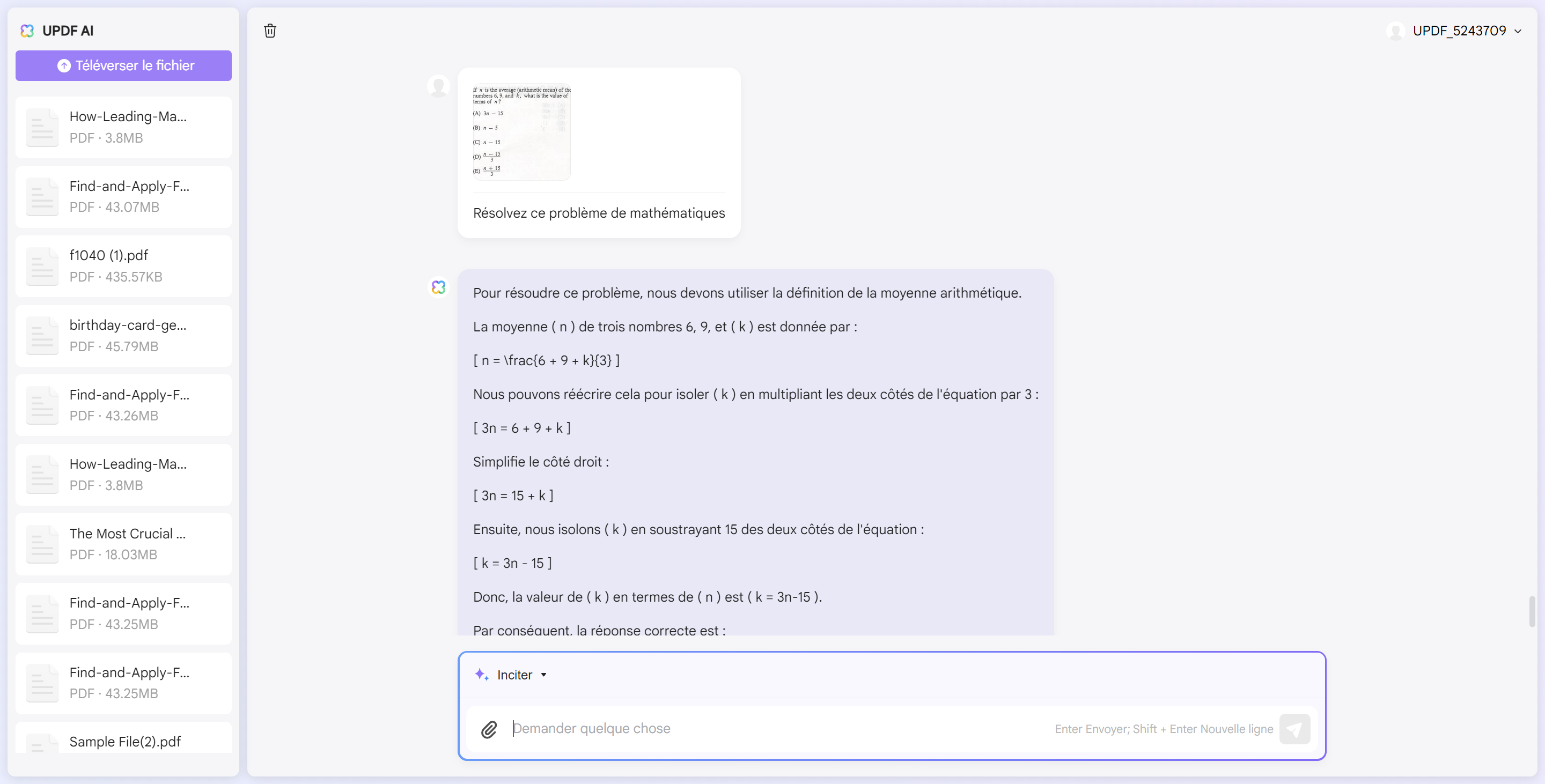
Task: Click the PDF · 18.03MB size label
Action: pyautogui.click(x=113, y=555)
